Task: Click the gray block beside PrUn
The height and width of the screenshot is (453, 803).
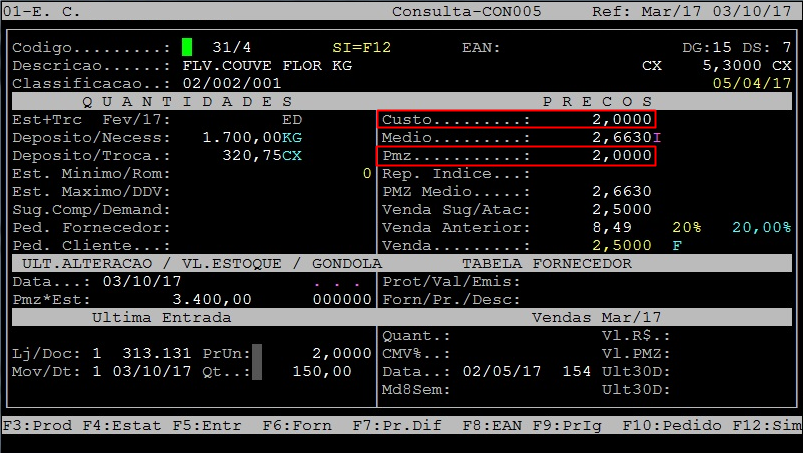Action: 257,353
